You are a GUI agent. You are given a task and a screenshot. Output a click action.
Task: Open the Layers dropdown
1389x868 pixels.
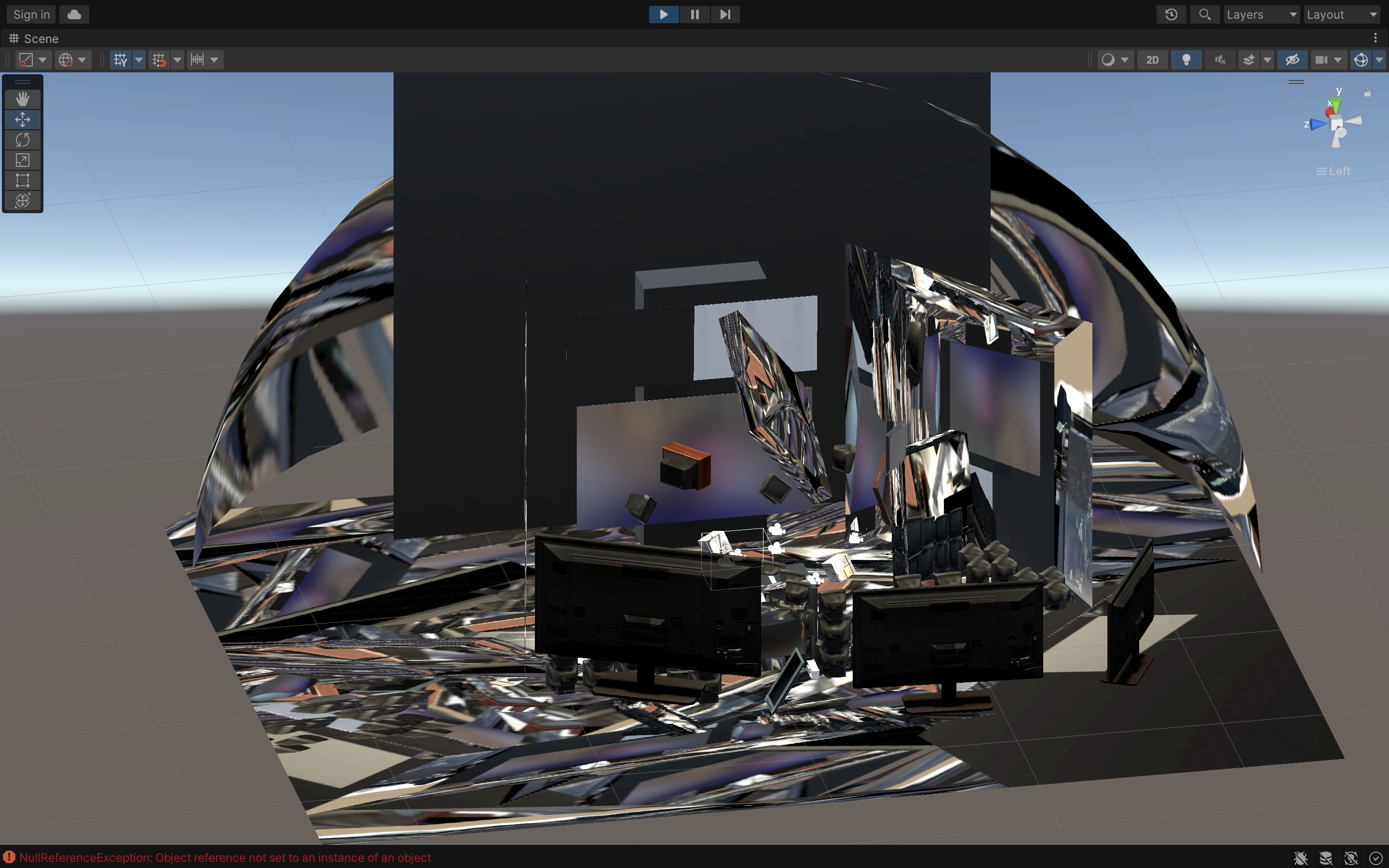(1261, 14)
